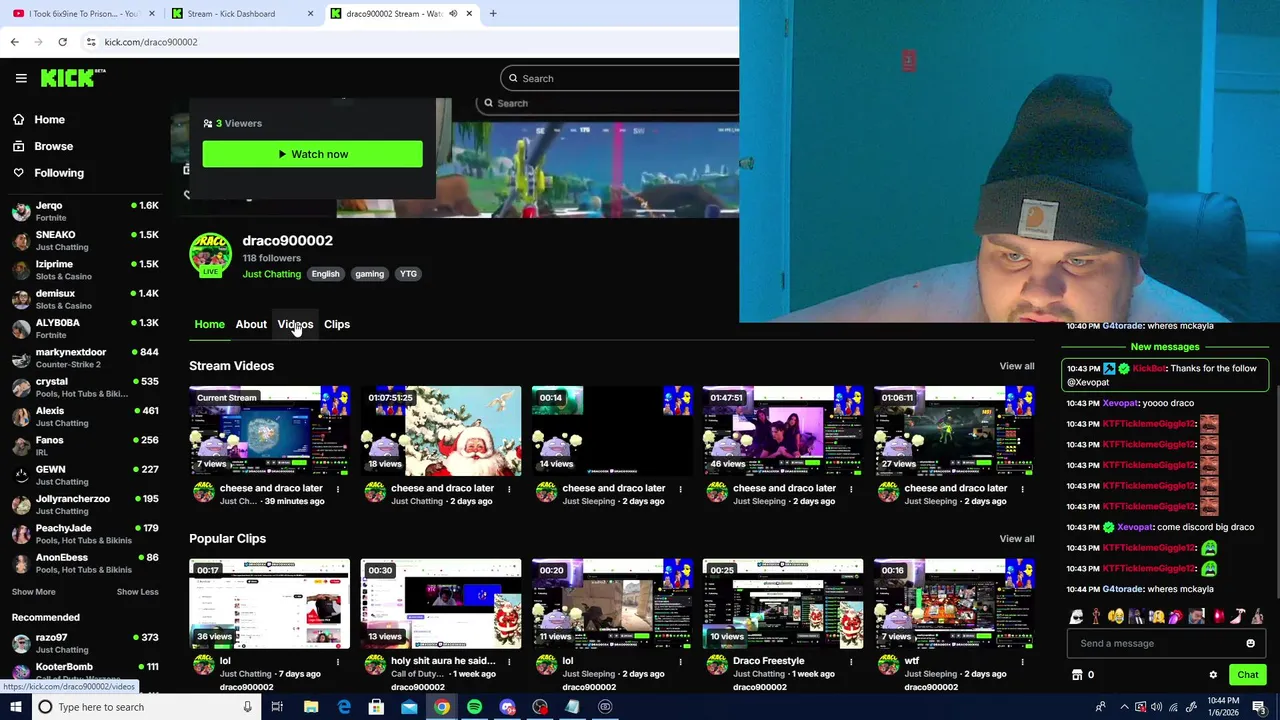The image size is (1280, 720).
Task: Open options menu for the 01:47:51 video
Action: [x=851, y=489]
